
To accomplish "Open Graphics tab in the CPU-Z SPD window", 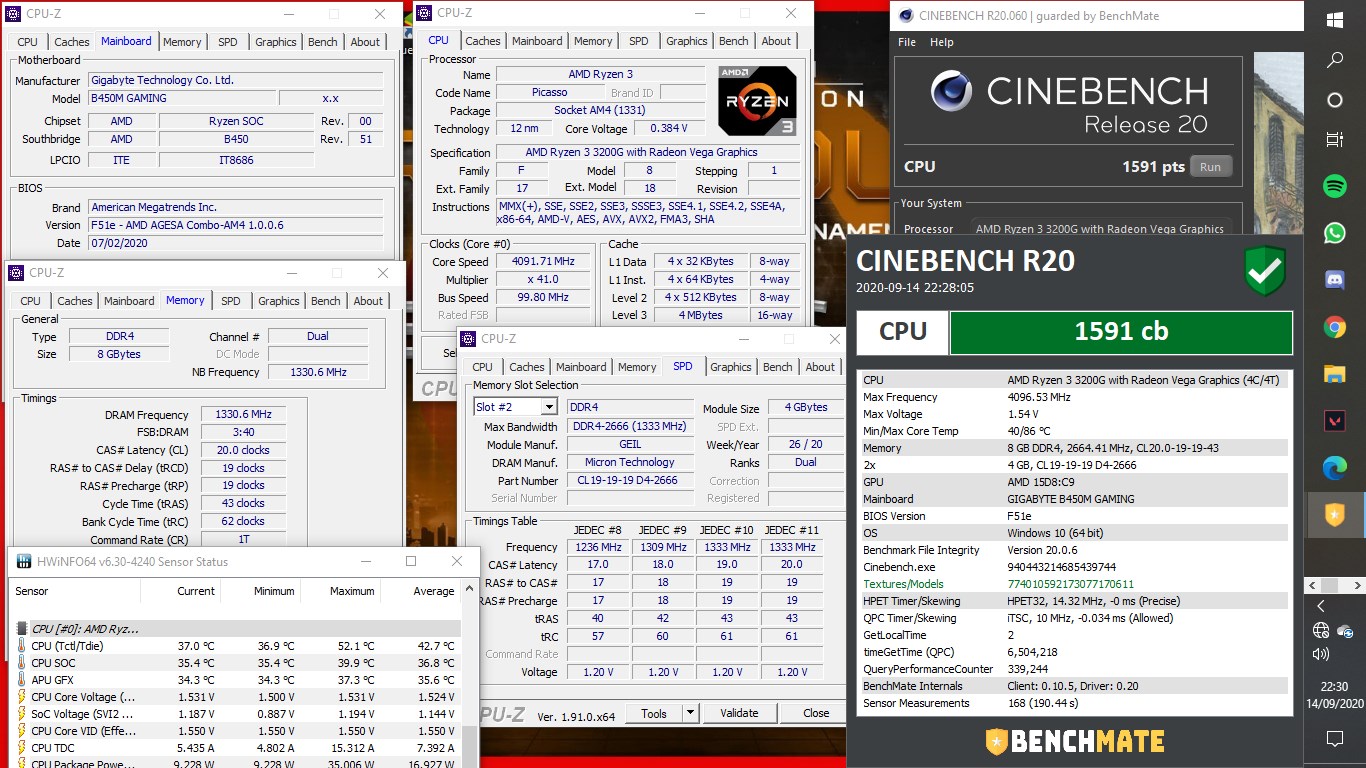I will pyautogui.click(x=731, y=367).
